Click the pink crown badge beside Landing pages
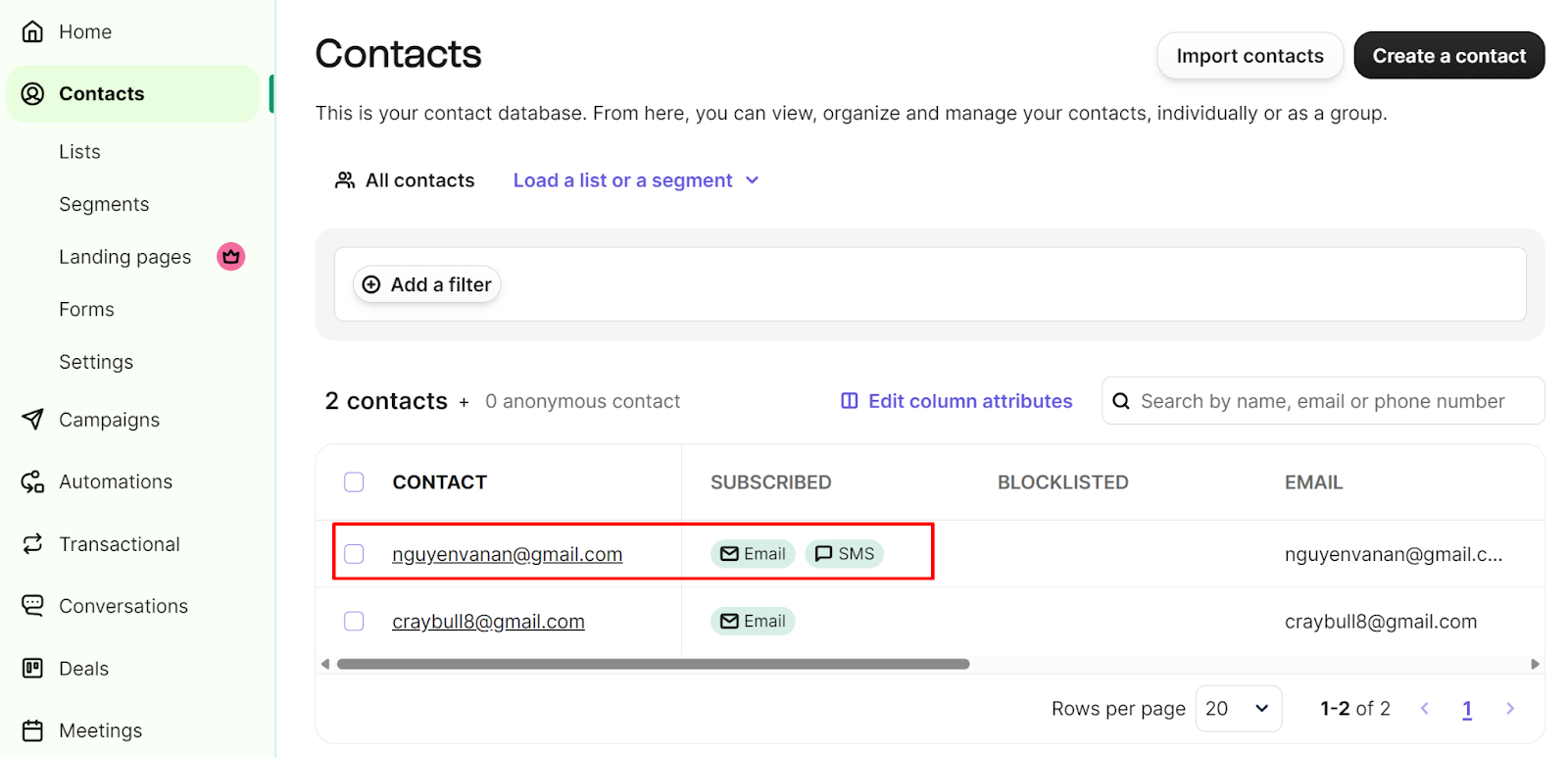Screen dimensions: 1568x758 (x=230, y=257)
